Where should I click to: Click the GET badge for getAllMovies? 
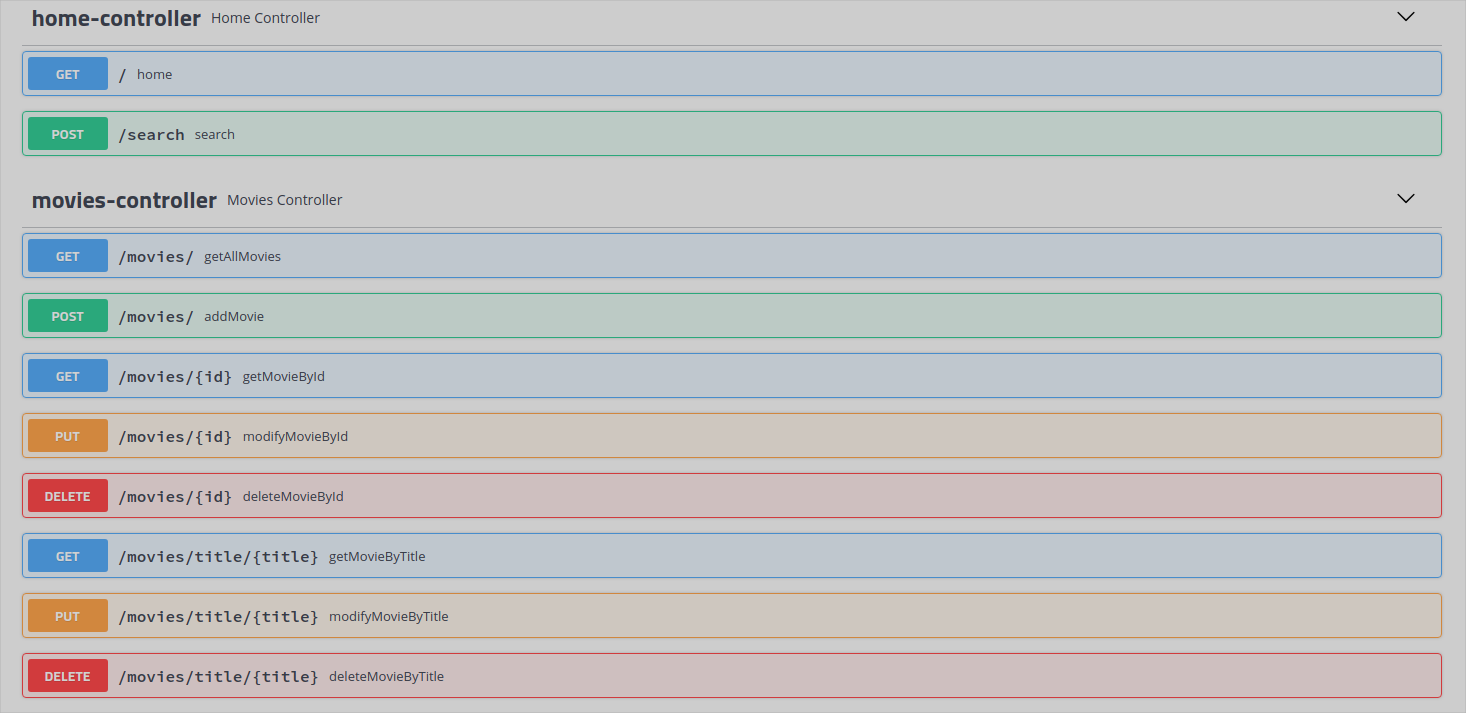tap(68, 256)
